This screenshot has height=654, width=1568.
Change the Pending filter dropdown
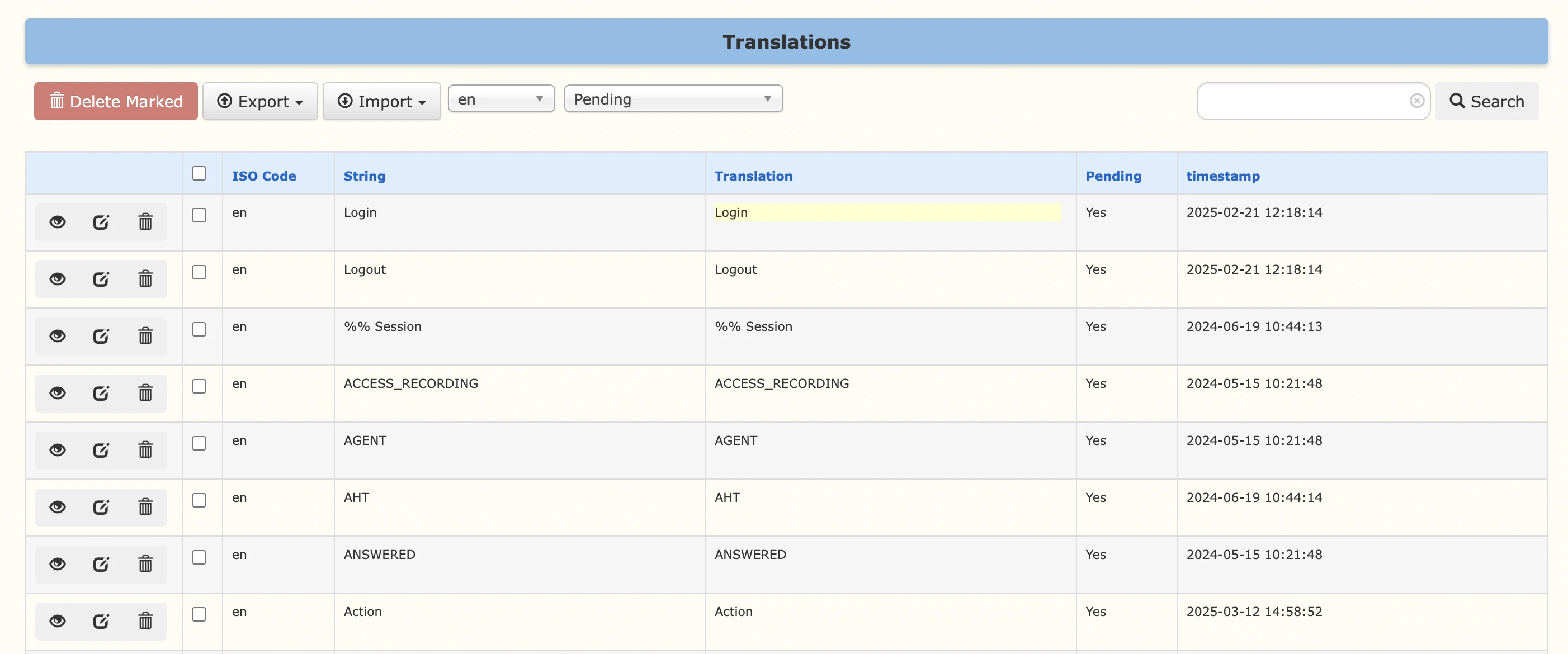tap(673, 98)
